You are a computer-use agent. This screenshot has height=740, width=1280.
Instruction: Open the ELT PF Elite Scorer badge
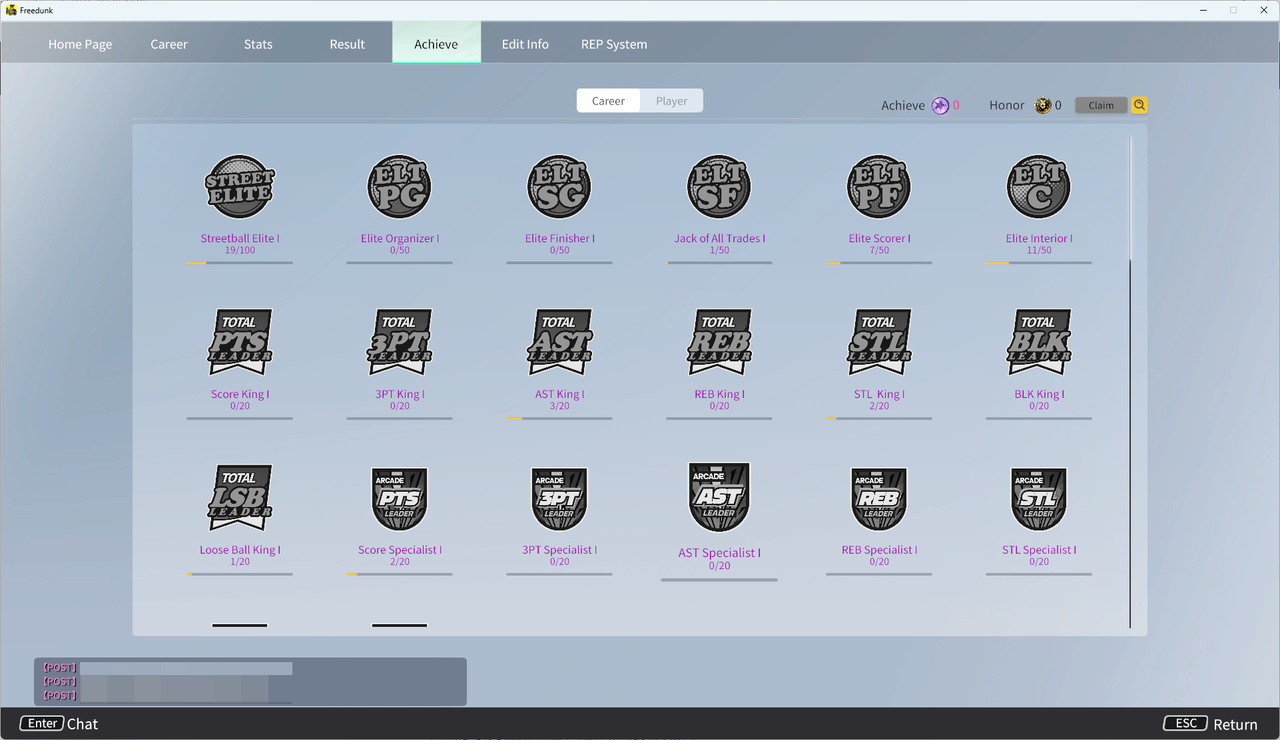pos(879,187)
